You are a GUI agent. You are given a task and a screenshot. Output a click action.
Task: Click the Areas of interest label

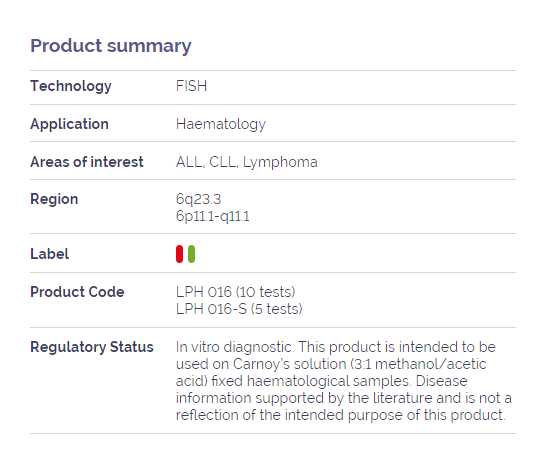click(x=87, y=162)
